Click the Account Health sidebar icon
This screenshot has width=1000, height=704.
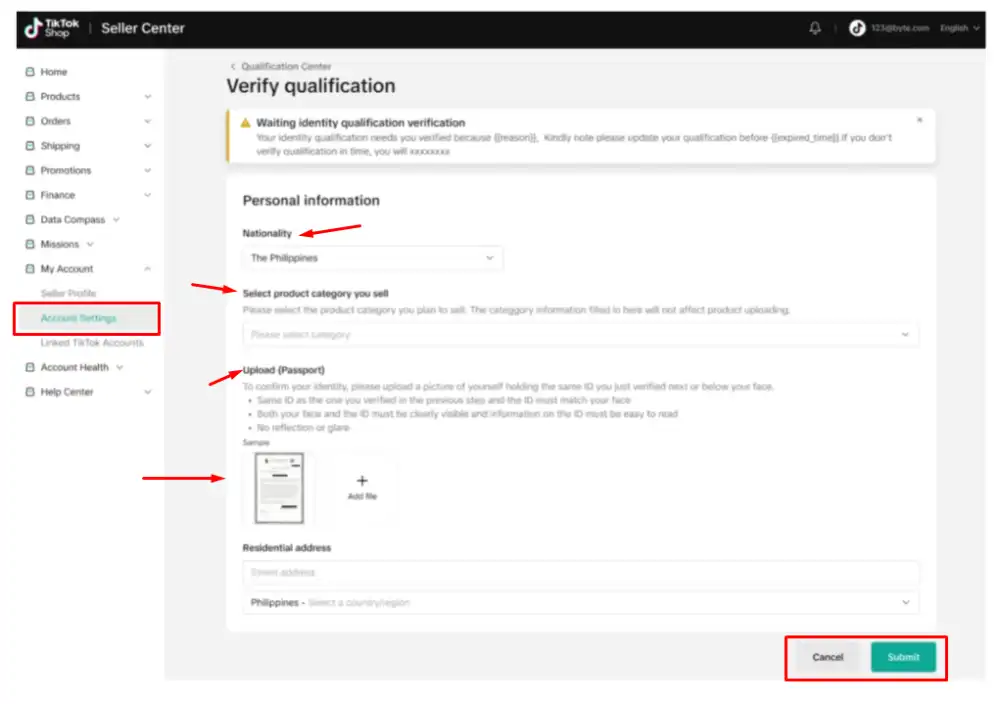tap(30, 367)
